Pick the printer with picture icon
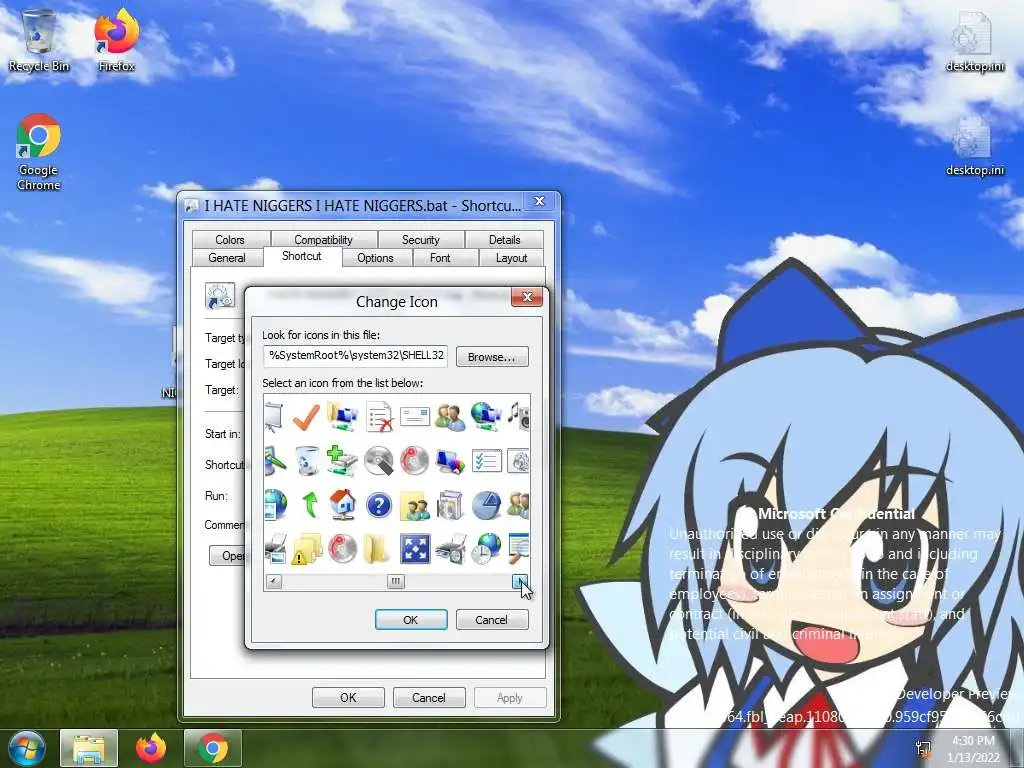1024x768 pixels. (275, 549)
